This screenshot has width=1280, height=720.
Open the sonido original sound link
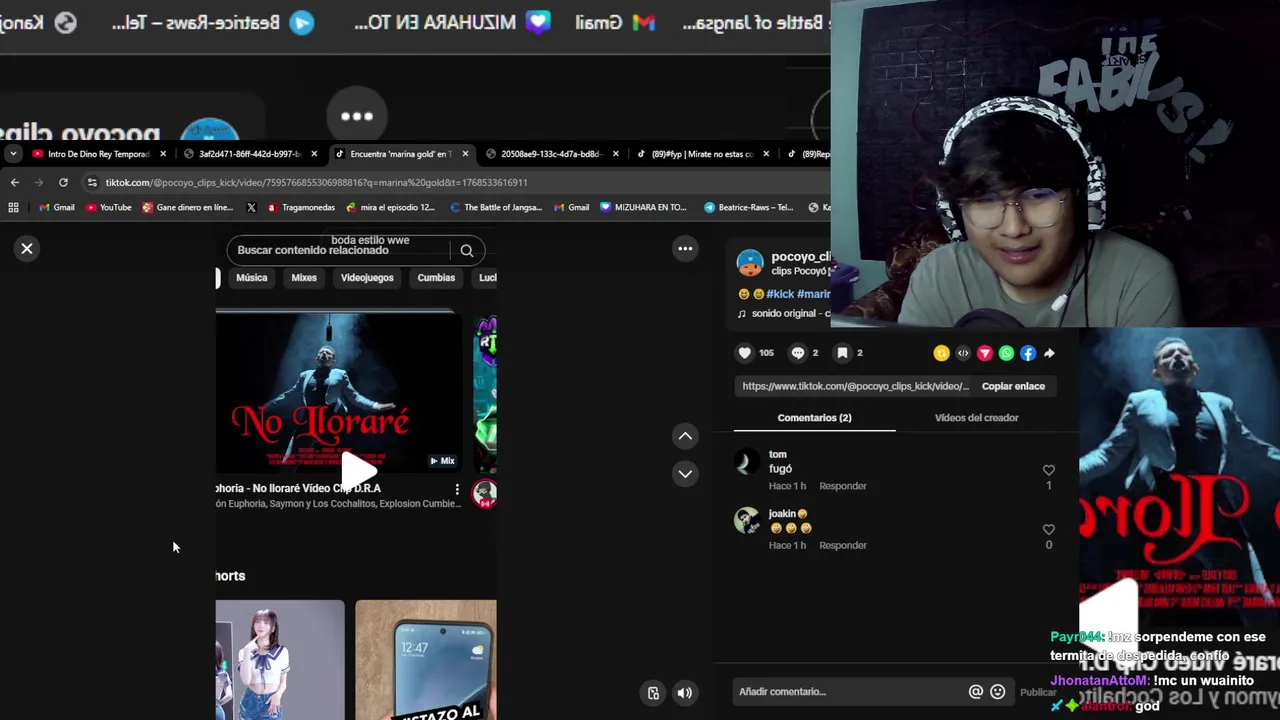784,313
